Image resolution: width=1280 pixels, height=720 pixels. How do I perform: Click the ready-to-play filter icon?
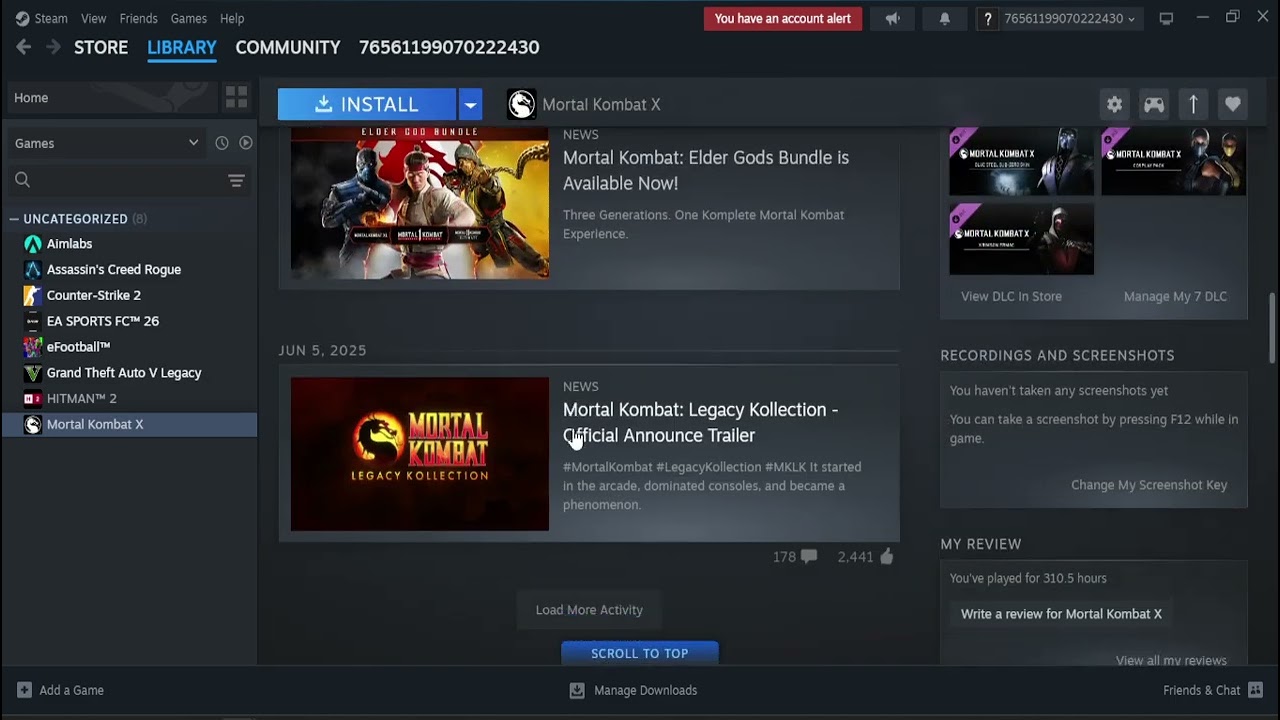(x=245, y=143)
